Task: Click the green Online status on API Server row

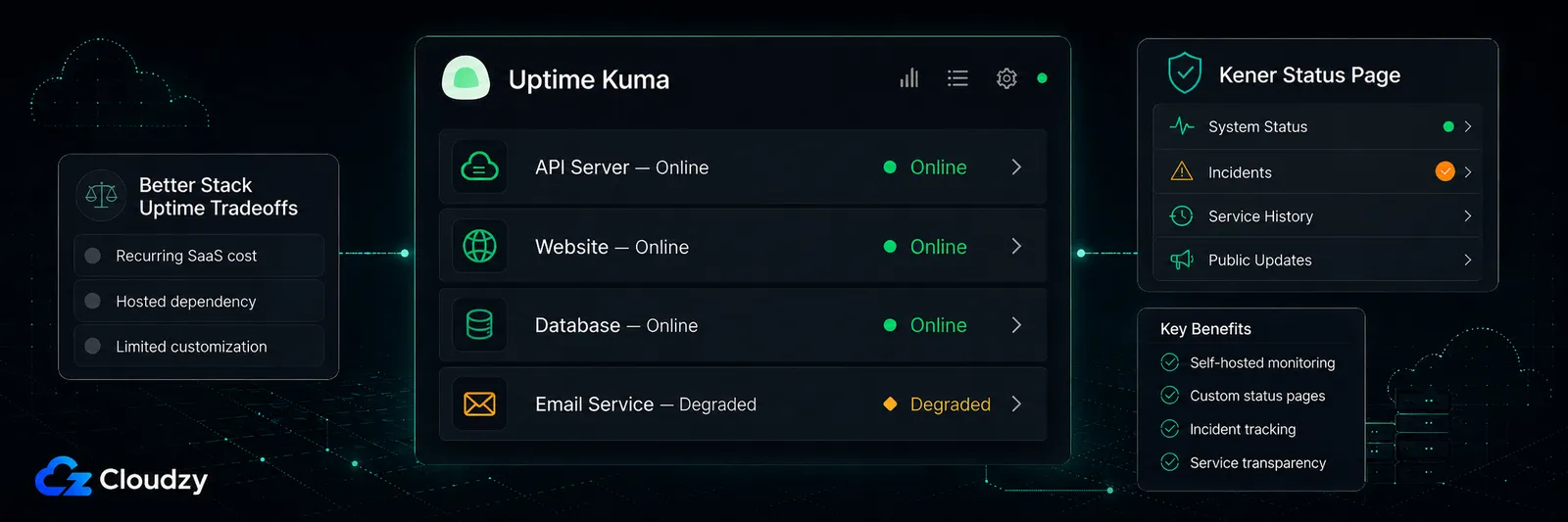Action: click(x=939, y=167)
